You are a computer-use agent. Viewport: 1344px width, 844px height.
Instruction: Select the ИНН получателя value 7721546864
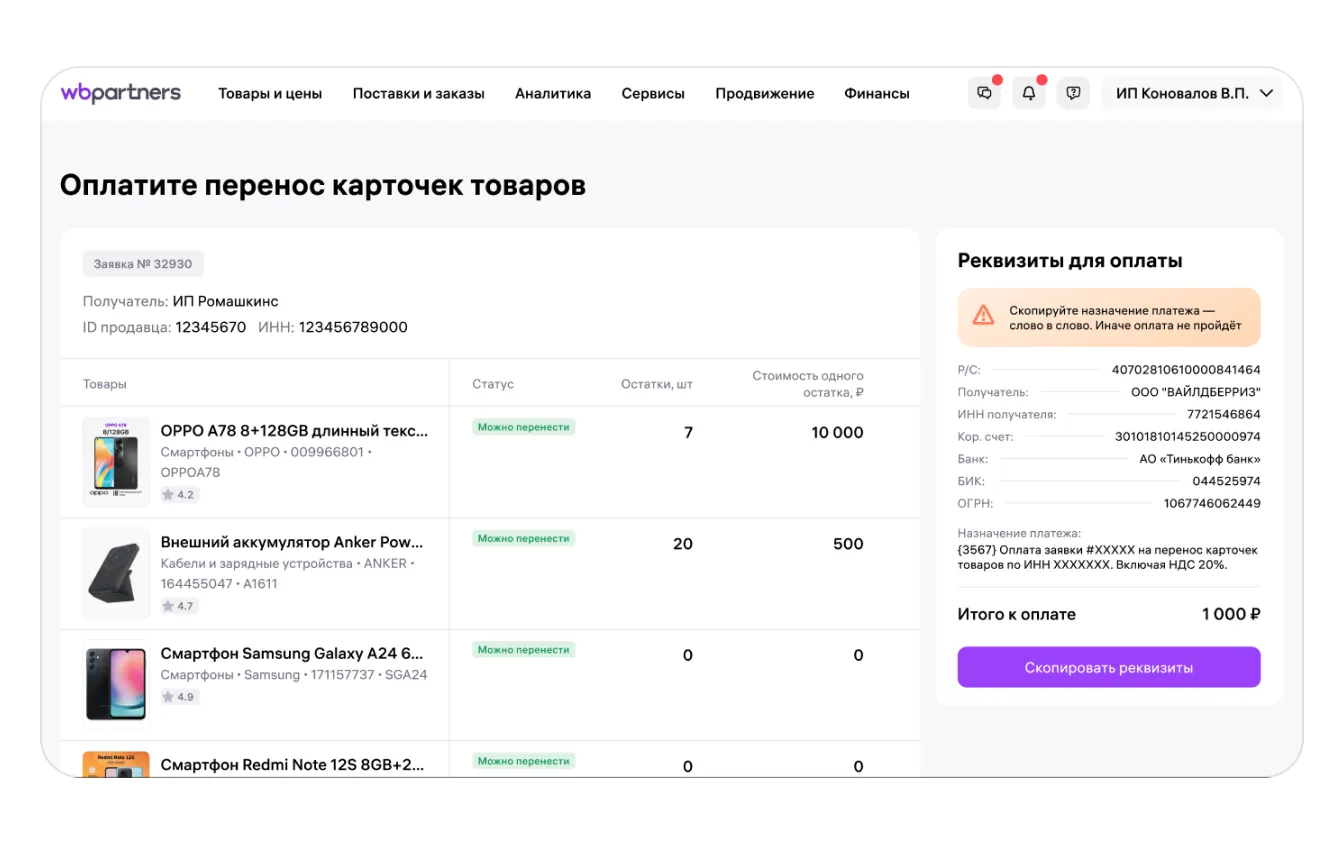click(1224, 414)
